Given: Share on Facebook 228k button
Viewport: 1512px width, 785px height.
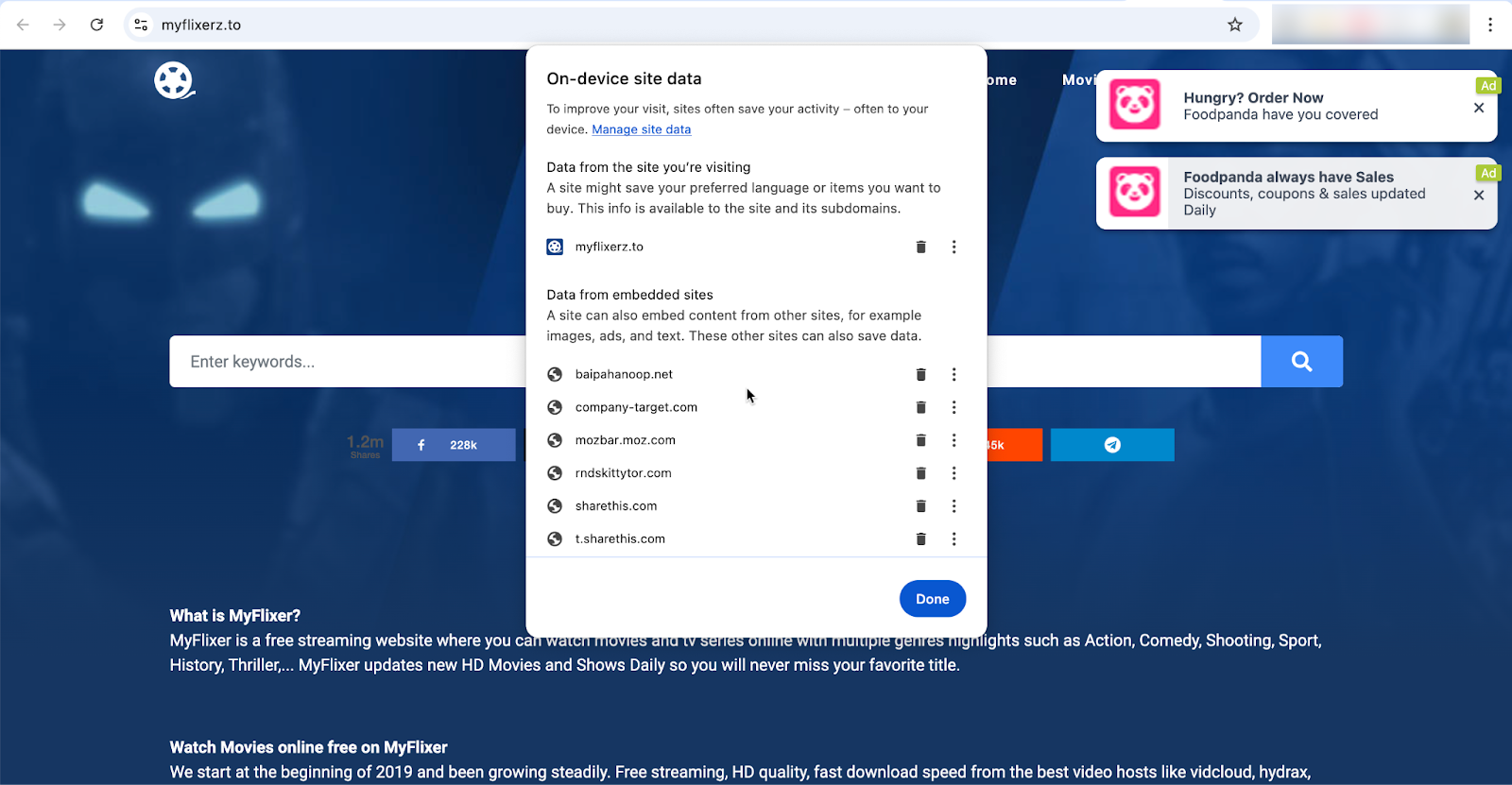Looking at the screenshot, I should tap(454, 445).
